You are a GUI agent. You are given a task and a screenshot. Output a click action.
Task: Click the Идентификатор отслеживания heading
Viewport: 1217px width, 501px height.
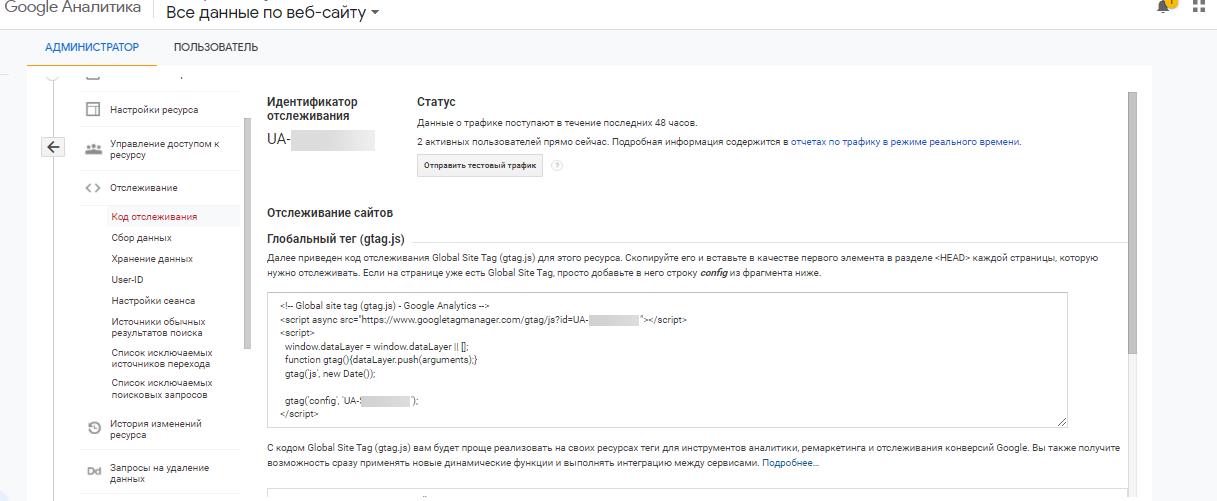(x=312, y=109)
